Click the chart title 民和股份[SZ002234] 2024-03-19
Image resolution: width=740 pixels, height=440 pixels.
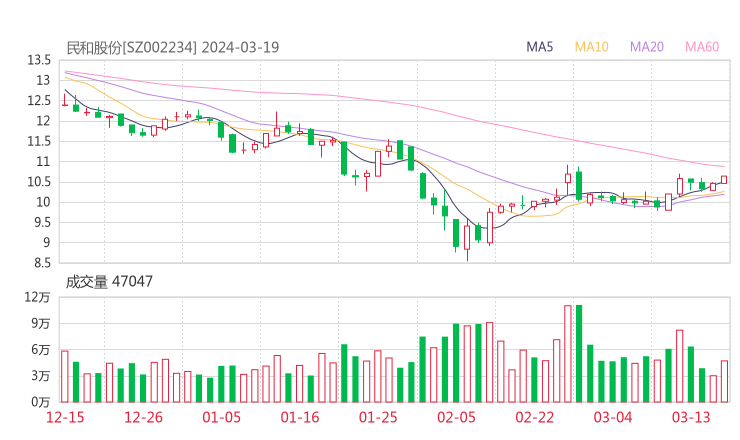pyautogui.click(x=173, y=47)
